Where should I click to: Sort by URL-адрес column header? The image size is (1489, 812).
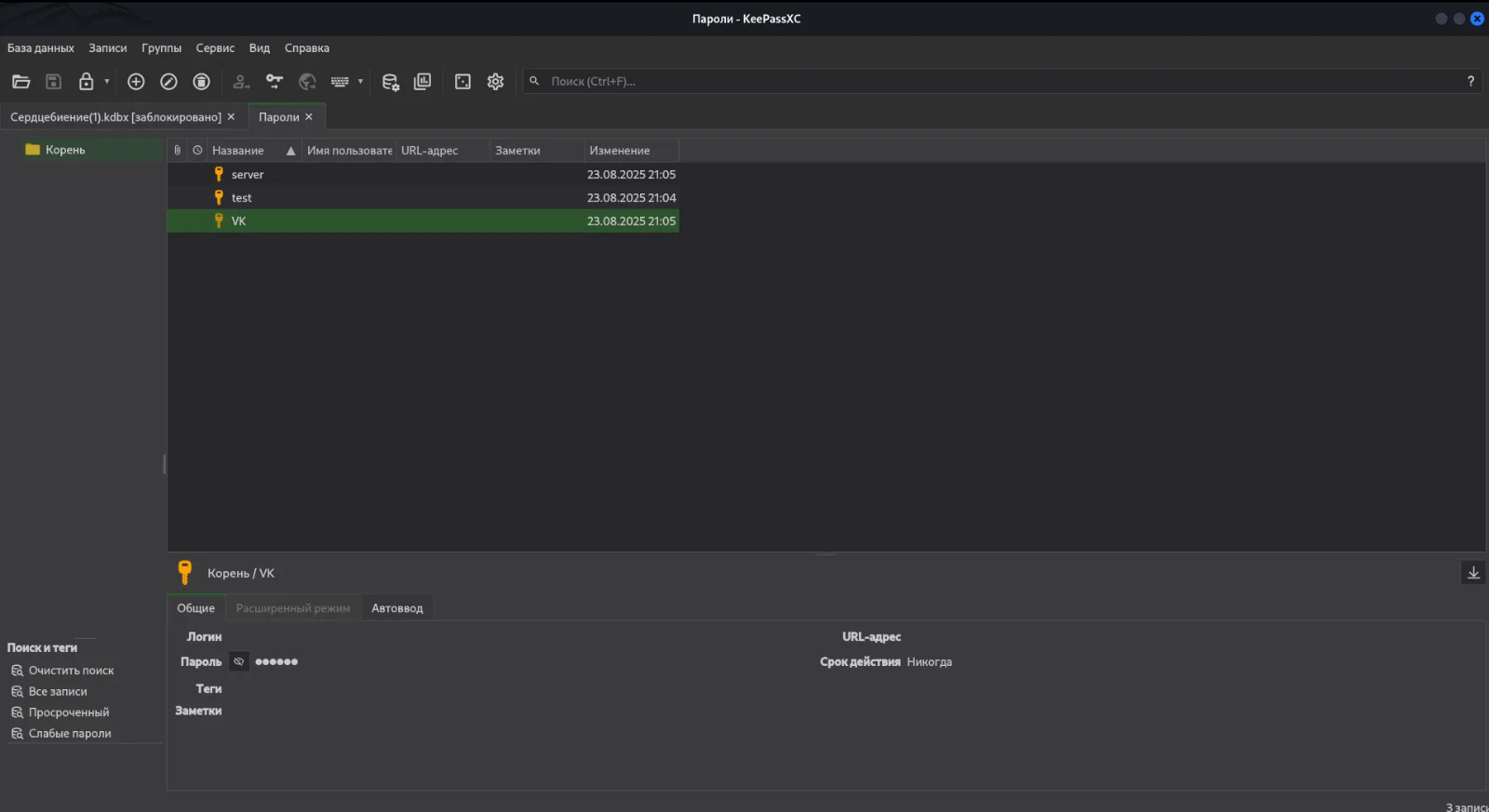pos(444,151)
